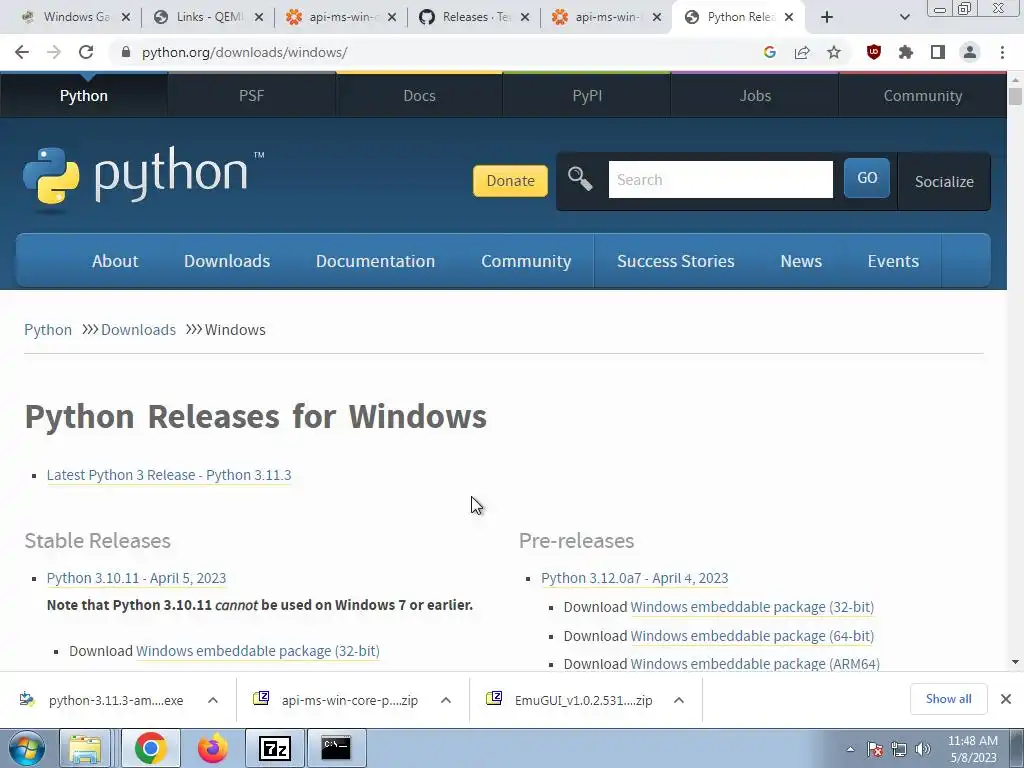The image size is (1024, 768).
Task: Open the new tab plus button
Action: click(827, 17)
